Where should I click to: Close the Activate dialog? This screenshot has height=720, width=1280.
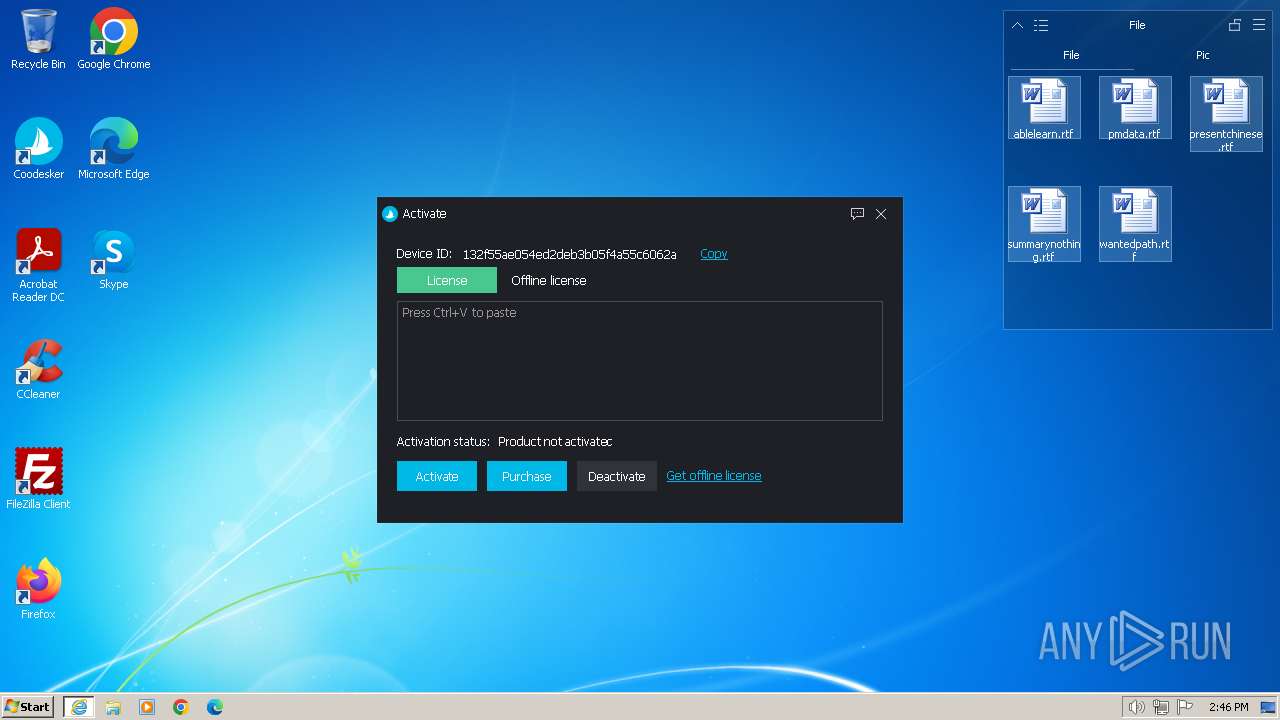881,214
